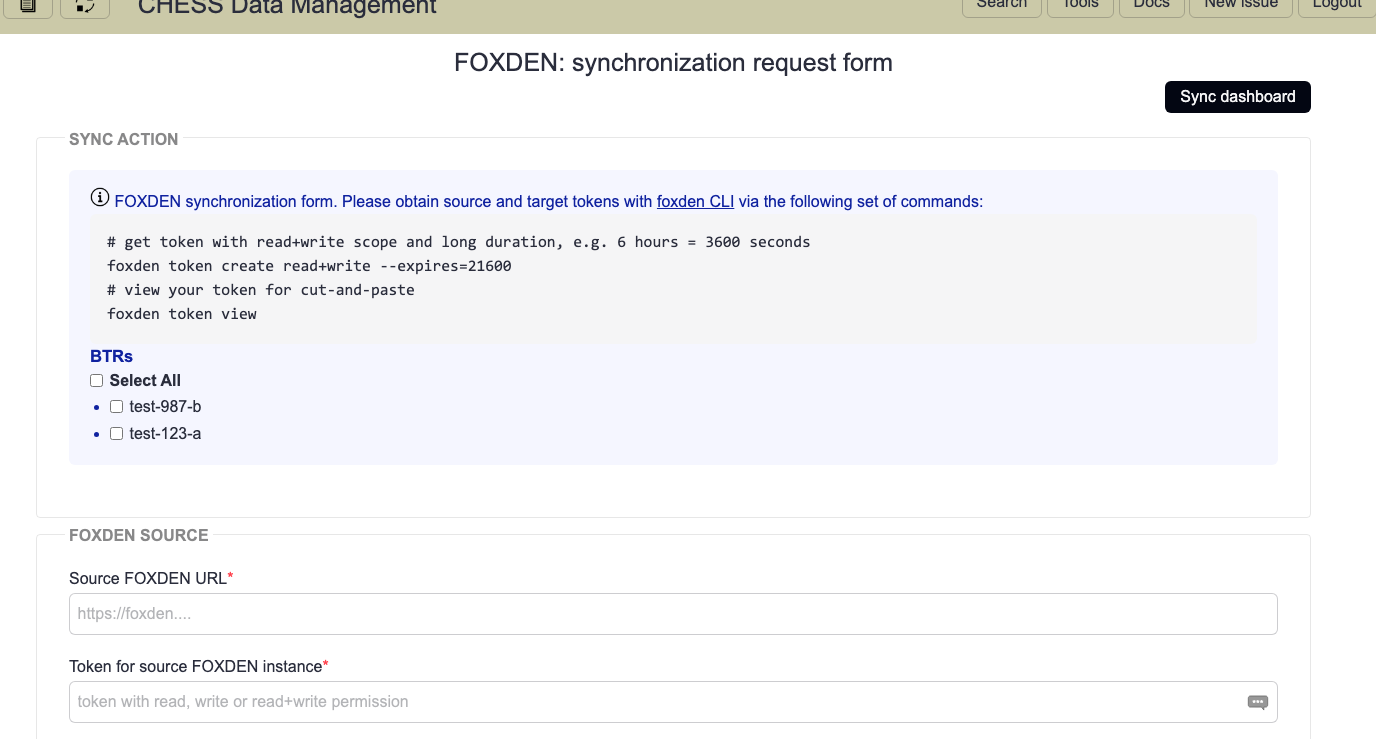
Task: Follow the foxden CLI link
Action: (x=695, y=202)
